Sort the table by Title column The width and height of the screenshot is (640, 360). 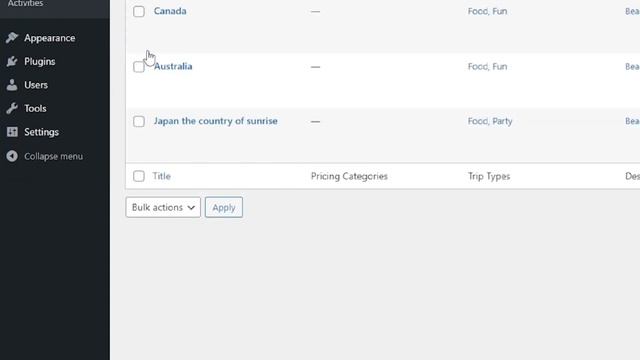pyautogui.click(x=162, y=176)
